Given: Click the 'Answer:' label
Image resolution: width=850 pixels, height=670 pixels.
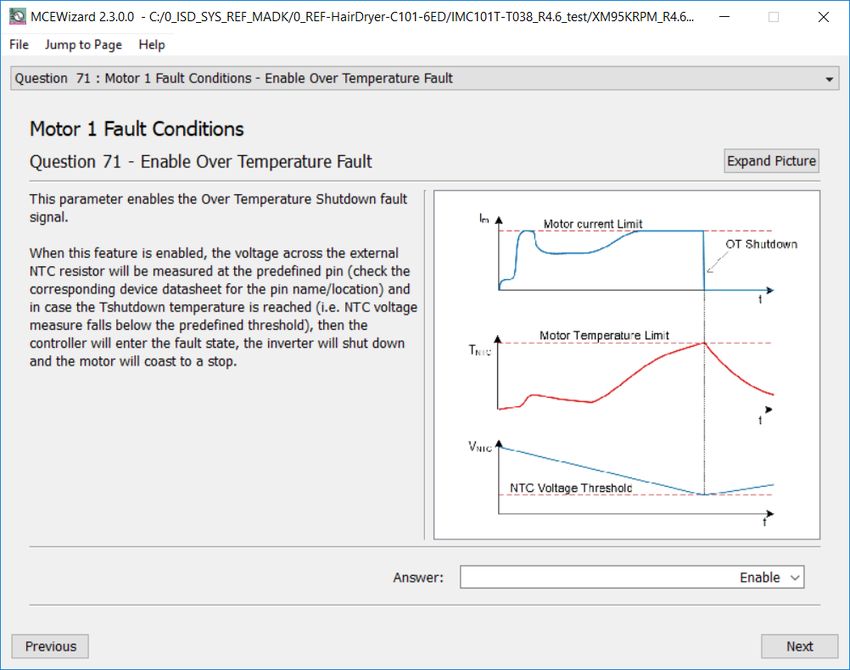Looking at the screenshot, I should [418, 578].
